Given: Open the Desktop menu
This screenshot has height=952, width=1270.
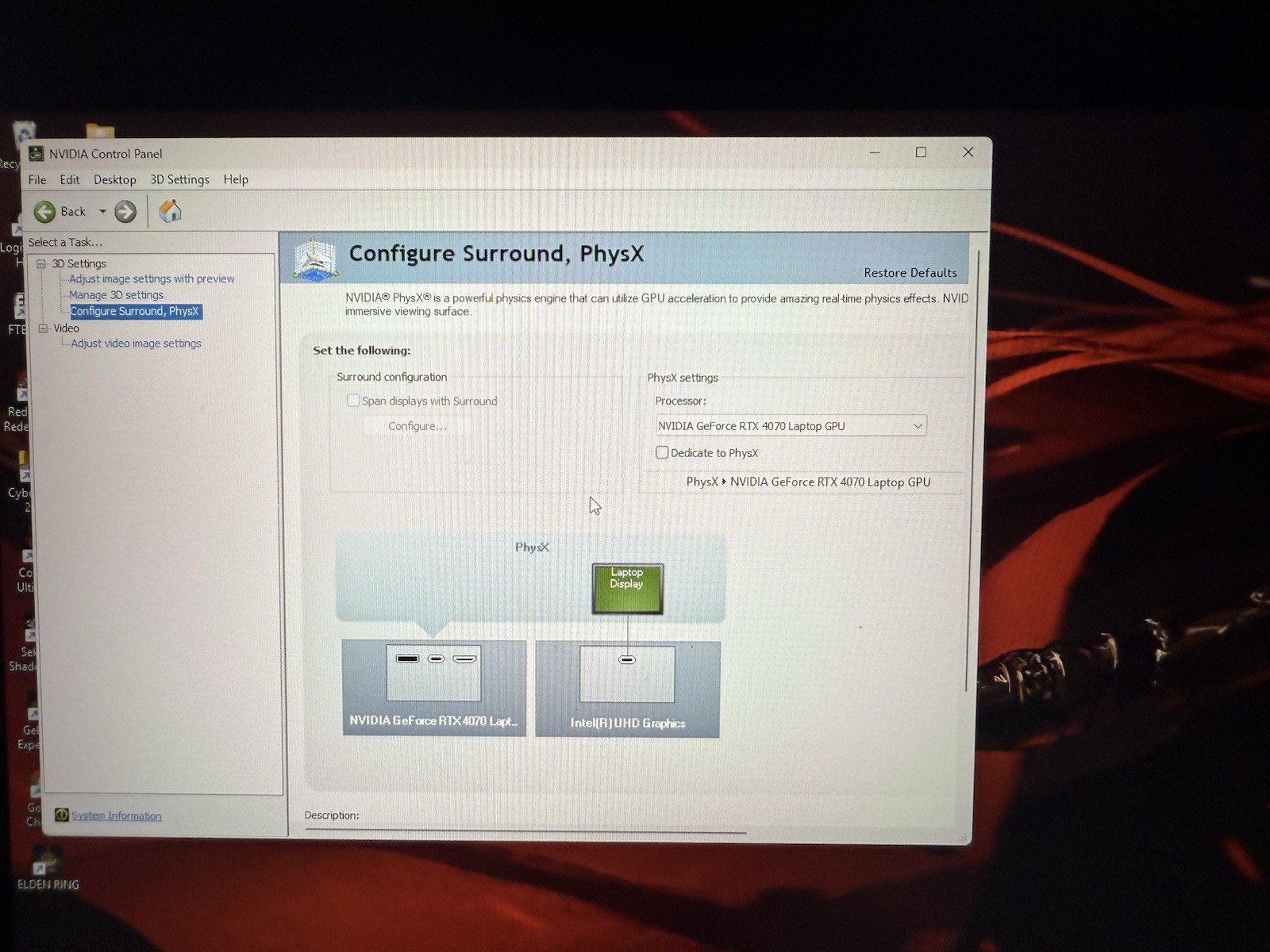Looking at the screenshot, I should (115, 179).
